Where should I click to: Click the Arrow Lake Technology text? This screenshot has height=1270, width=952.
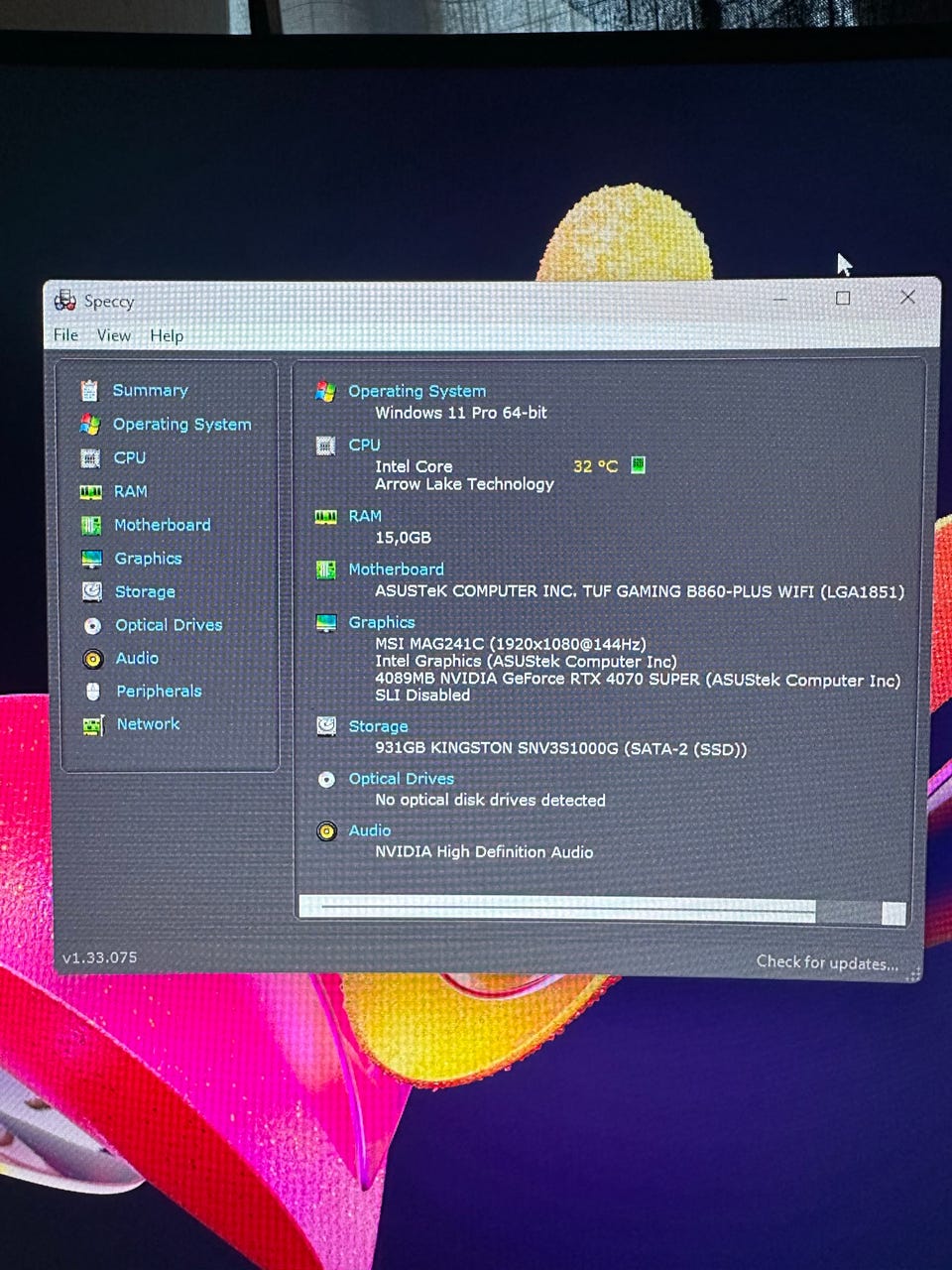[464, 484]
